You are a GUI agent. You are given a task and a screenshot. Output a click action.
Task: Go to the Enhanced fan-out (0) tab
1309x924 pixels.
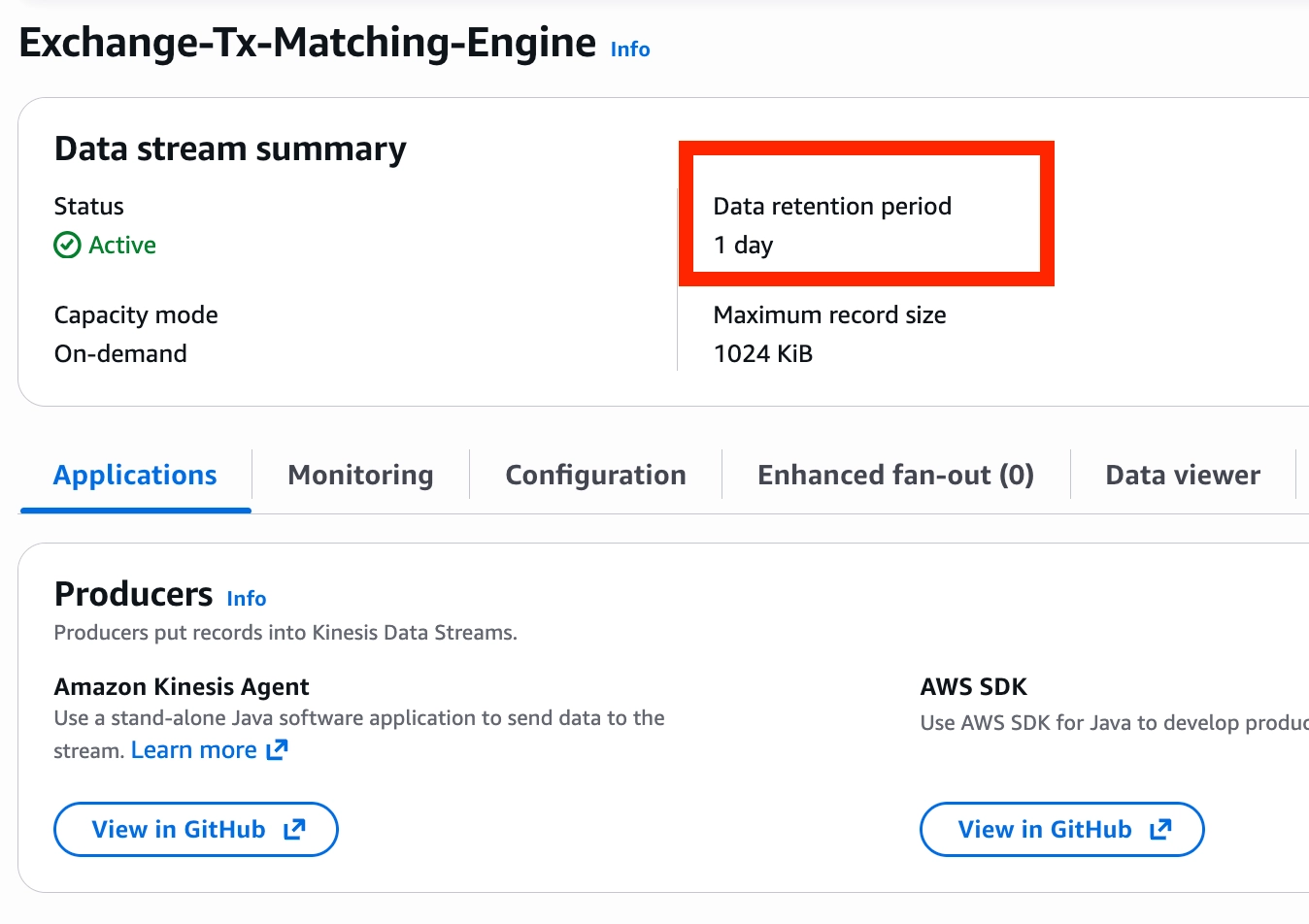(x=895, y=476)
